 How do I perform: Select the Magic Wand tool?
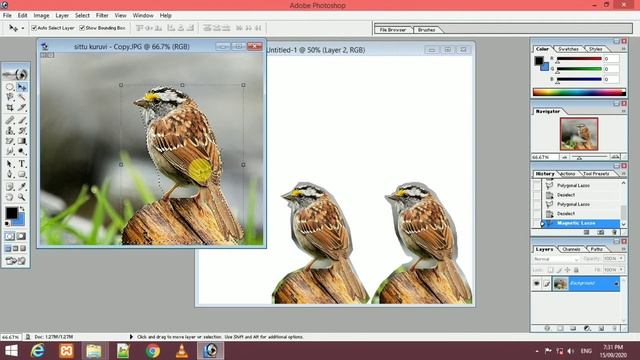pos(22,97)
